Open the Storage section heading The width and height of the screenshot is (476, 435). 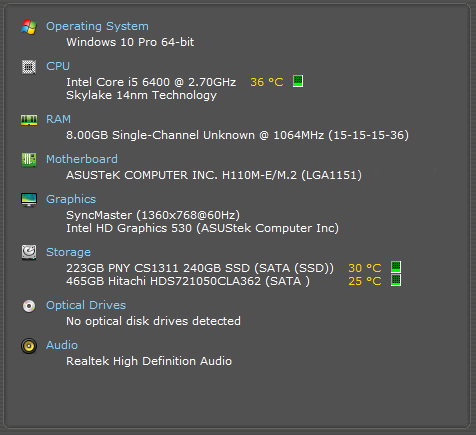(x=68, y=252)
